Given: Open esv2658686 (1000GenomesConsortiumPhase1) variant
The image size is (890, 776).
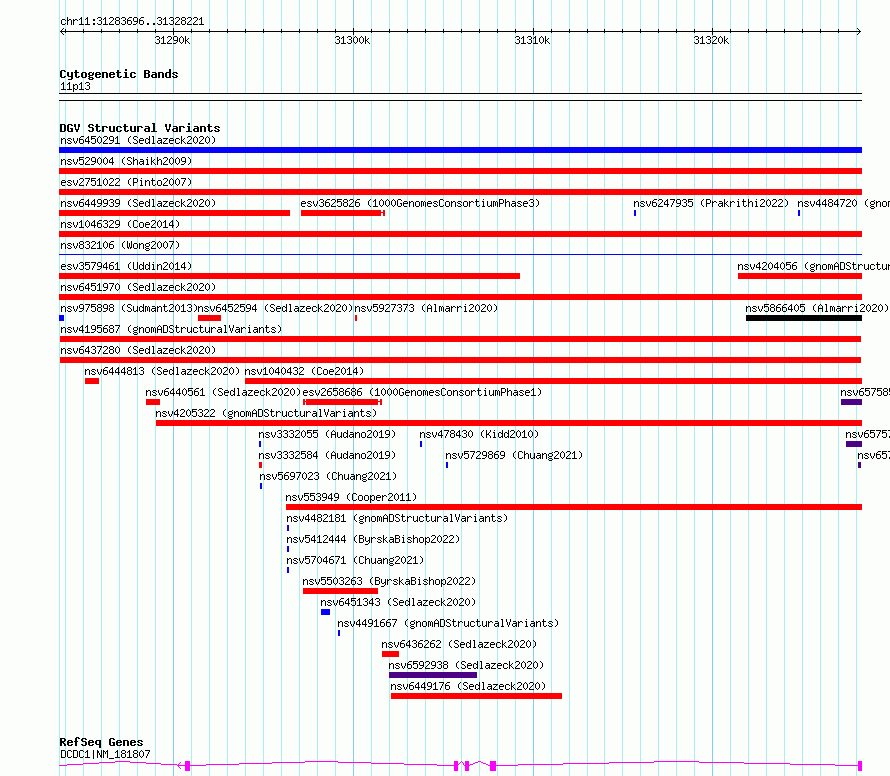Looking at the screenshot, I should (x=422, y=392).
